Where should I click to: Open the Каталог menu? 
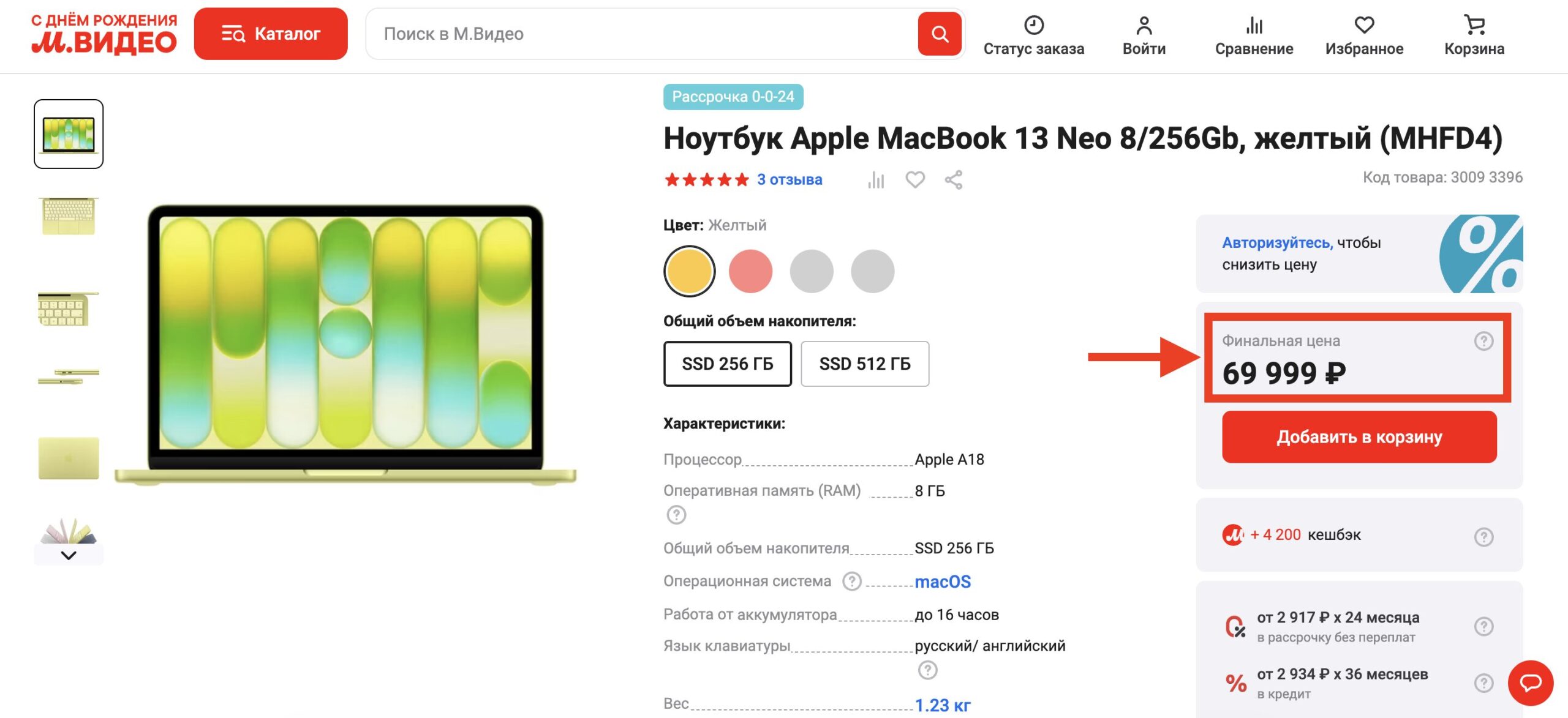[x=271, y=34]
